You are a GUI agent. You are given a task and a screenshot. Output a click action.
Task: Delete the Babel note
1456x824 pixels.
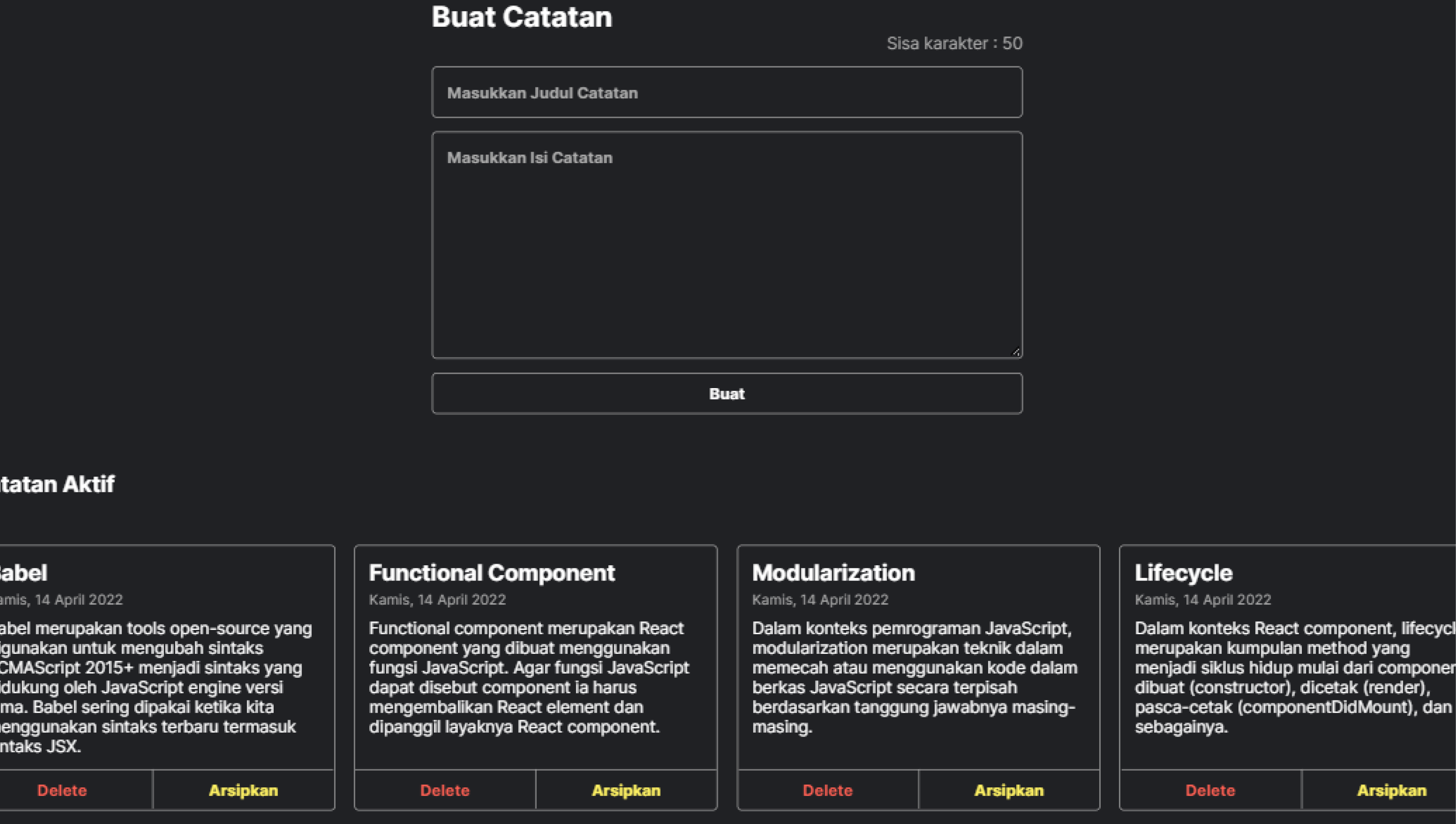(x=62, y=790)
